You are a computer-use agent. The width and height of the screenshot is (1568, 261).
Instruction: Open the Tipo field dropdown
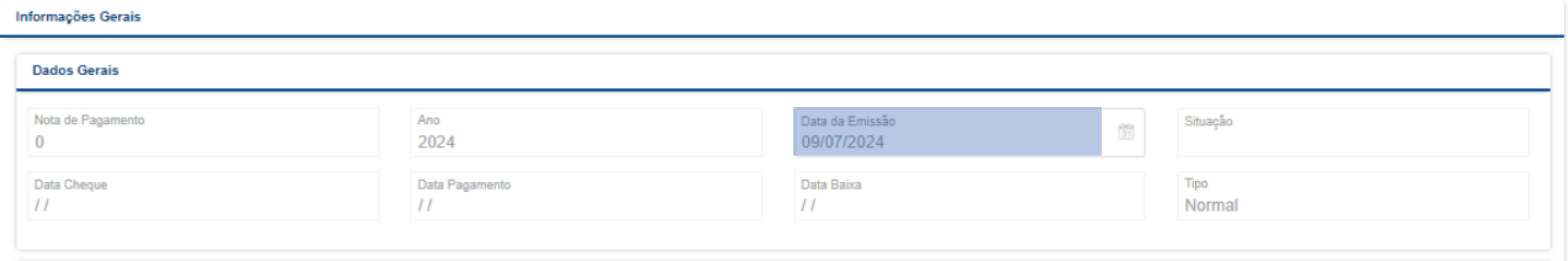pyautogui.click(x=1353, y=196)
